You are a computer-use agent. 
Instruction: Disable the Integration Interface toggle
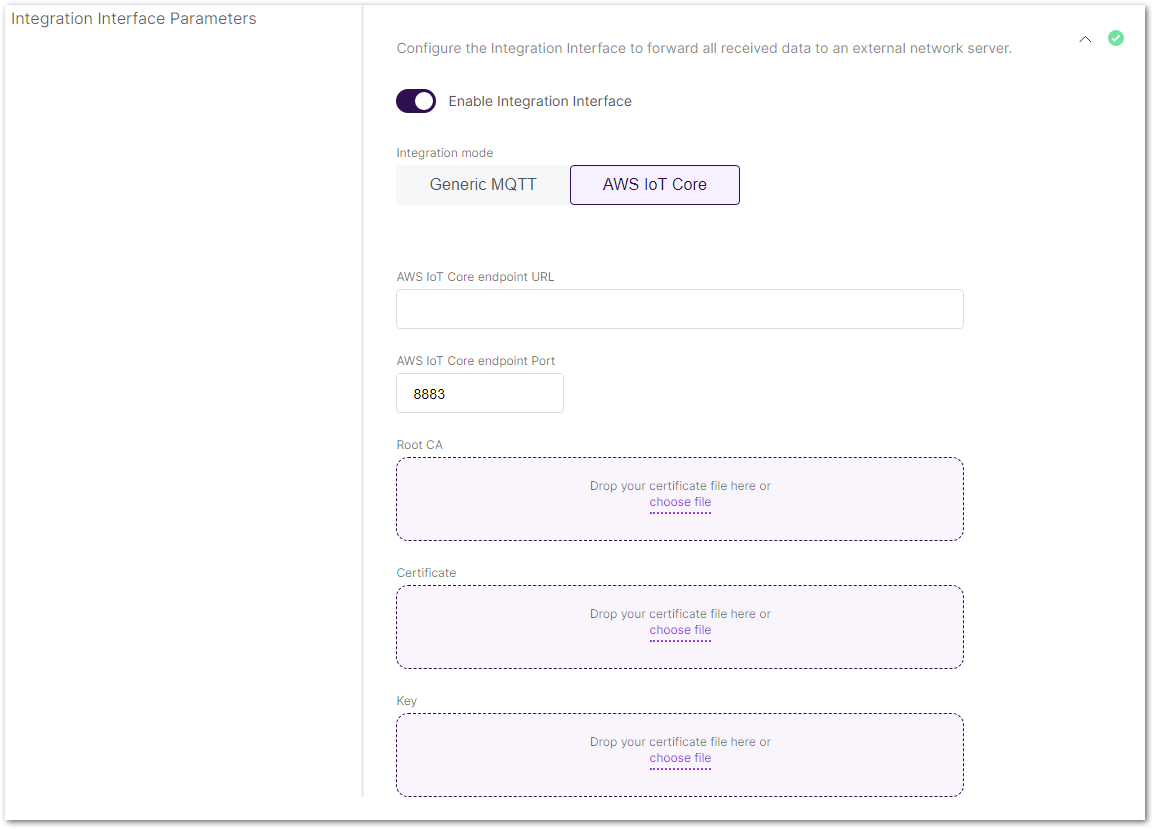(416, 101)
